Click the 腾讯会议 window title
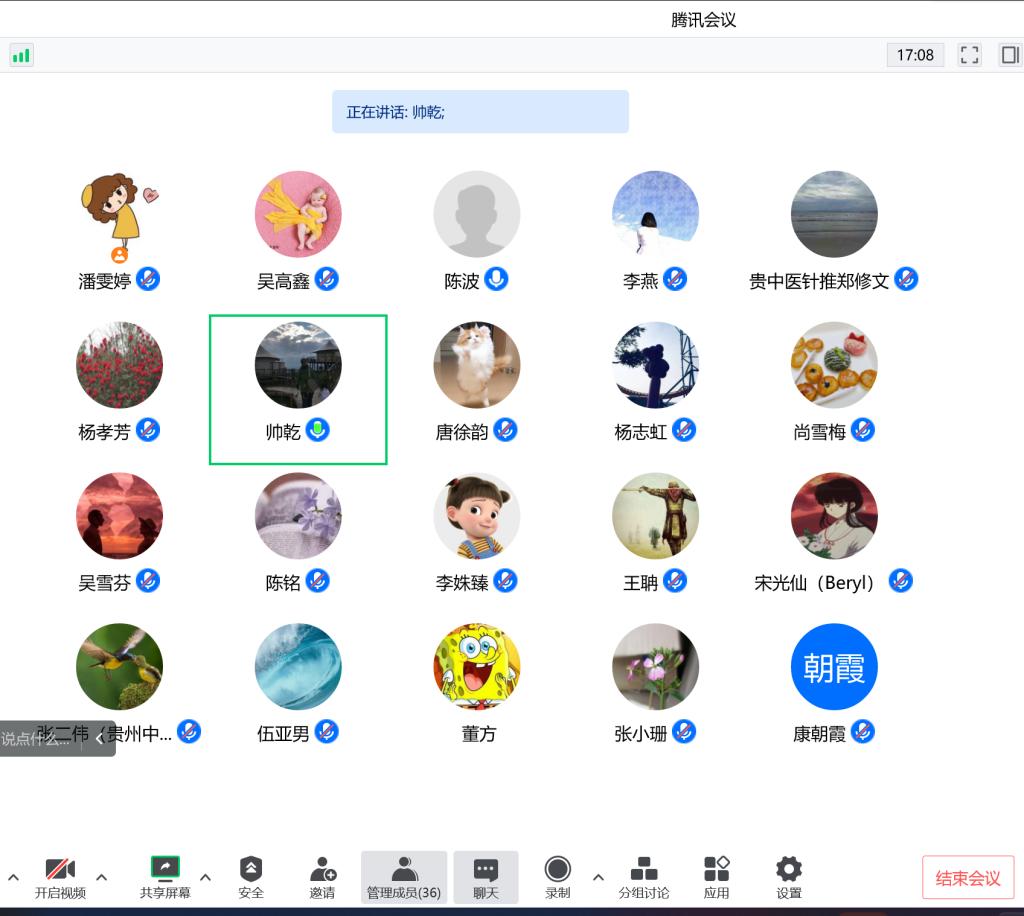1024x916 pixels. [703, 20]
